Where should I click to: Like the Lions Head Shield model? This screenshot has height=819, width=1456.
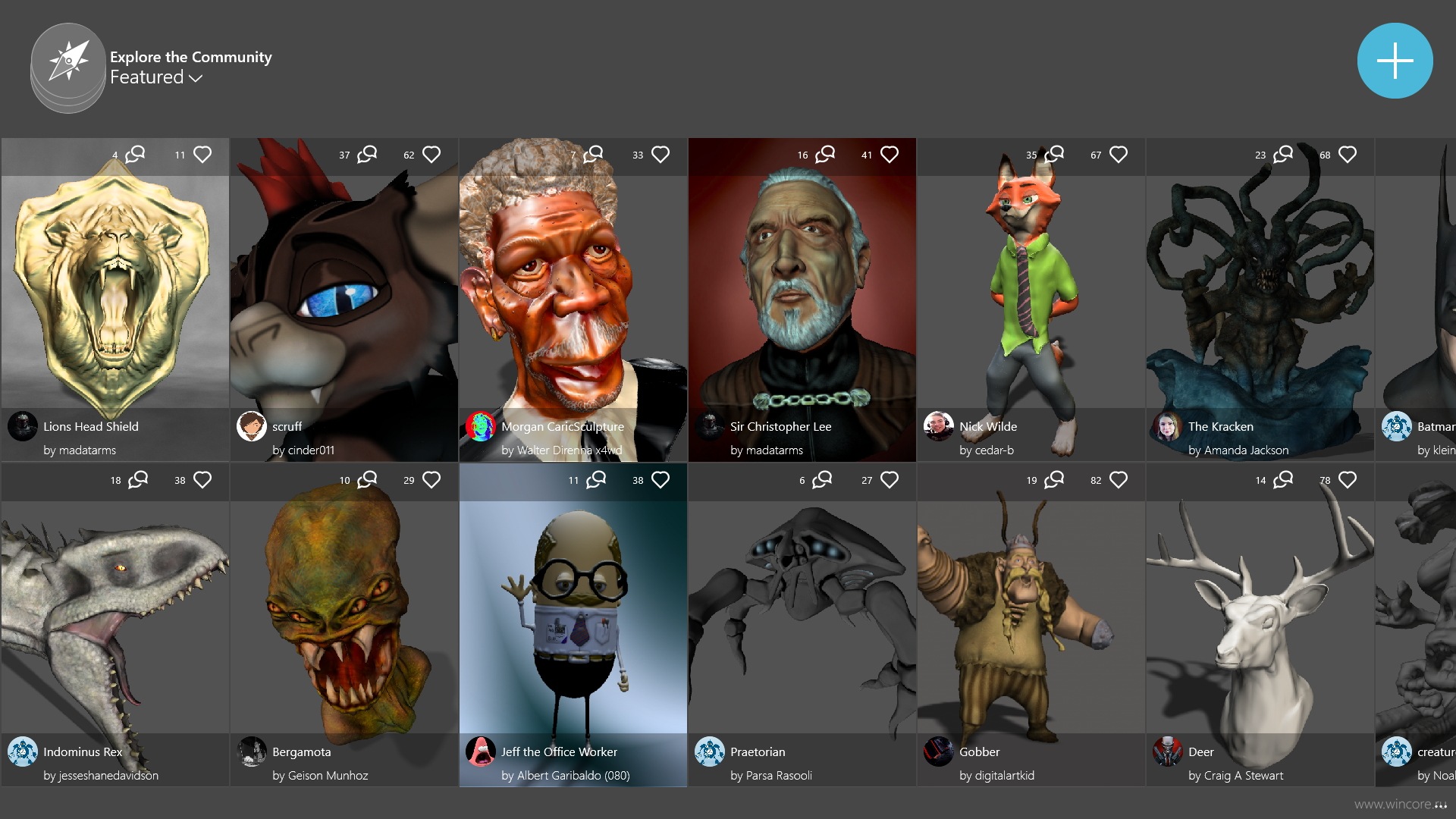pos(202,155)
